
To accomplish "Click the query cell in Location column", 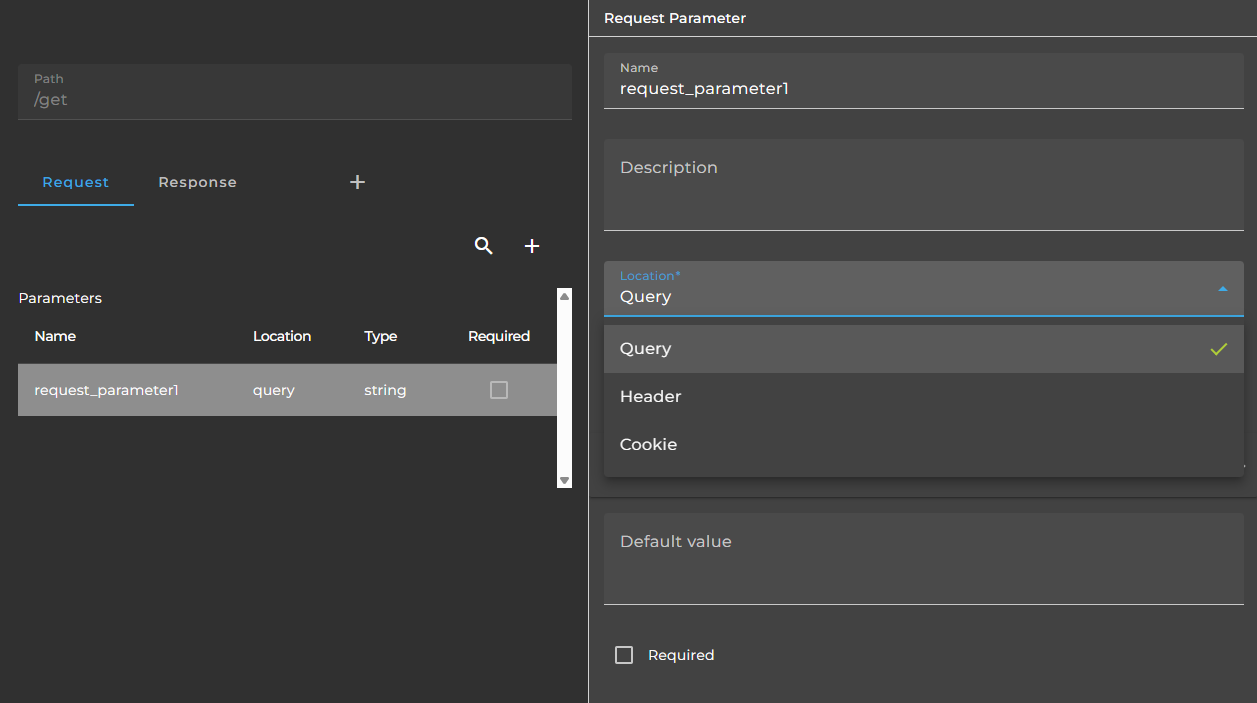I will coord(274,390).
